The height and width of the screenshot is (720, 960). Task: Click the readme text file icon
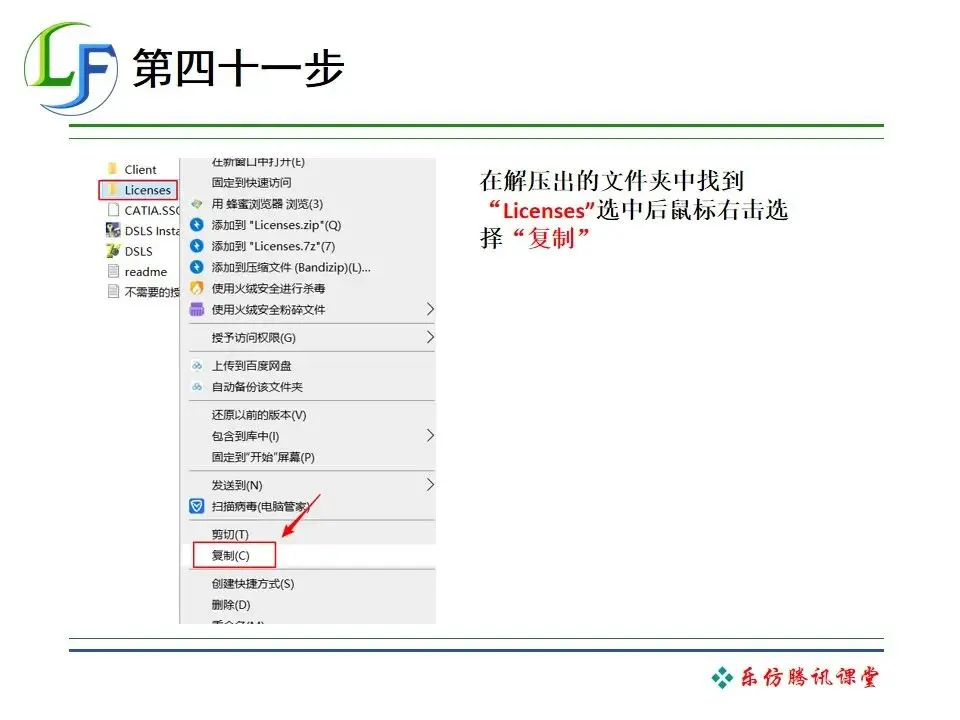(x=113, y=271)
